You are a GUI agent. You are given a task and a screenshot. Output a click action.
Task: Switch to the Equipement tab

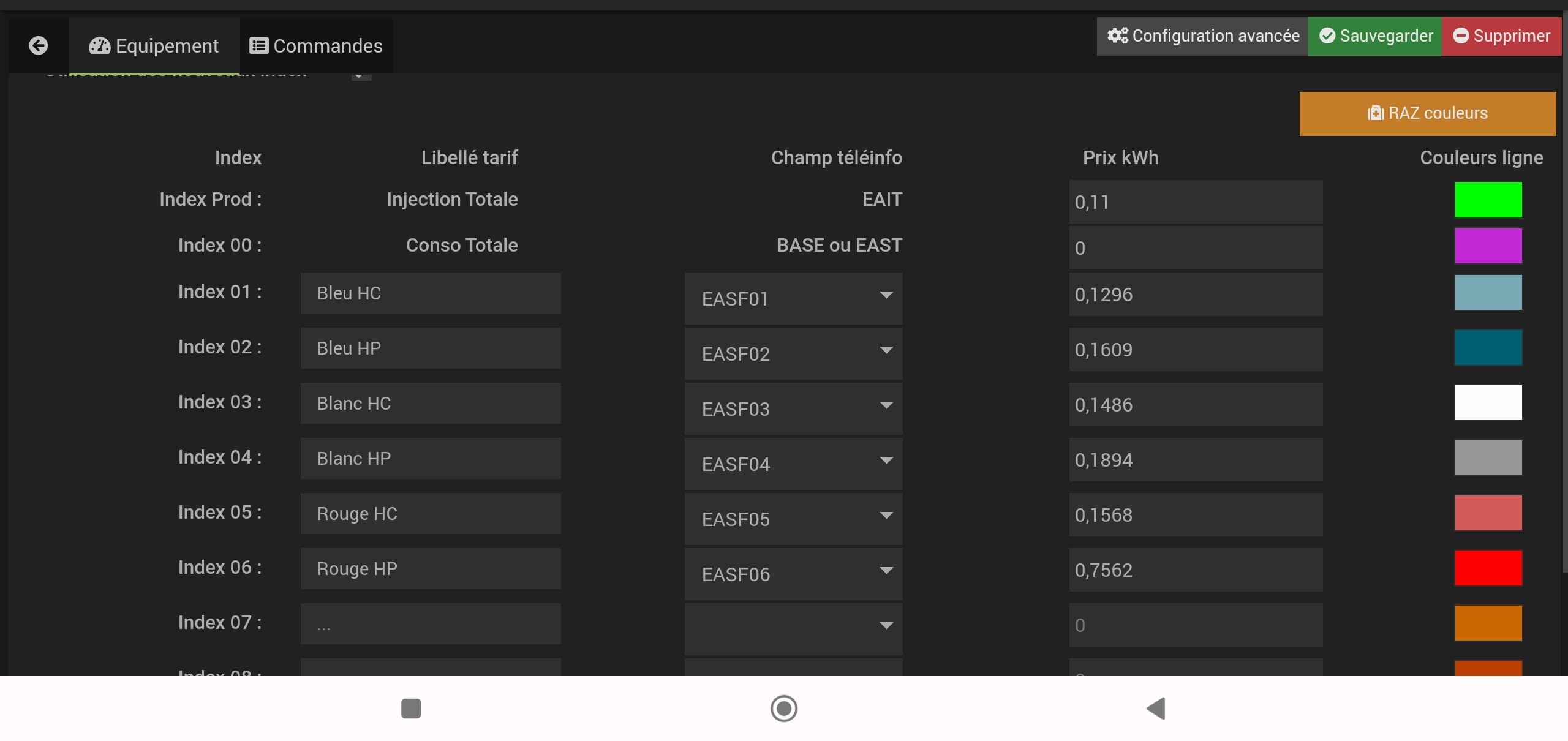click(154, 46)
